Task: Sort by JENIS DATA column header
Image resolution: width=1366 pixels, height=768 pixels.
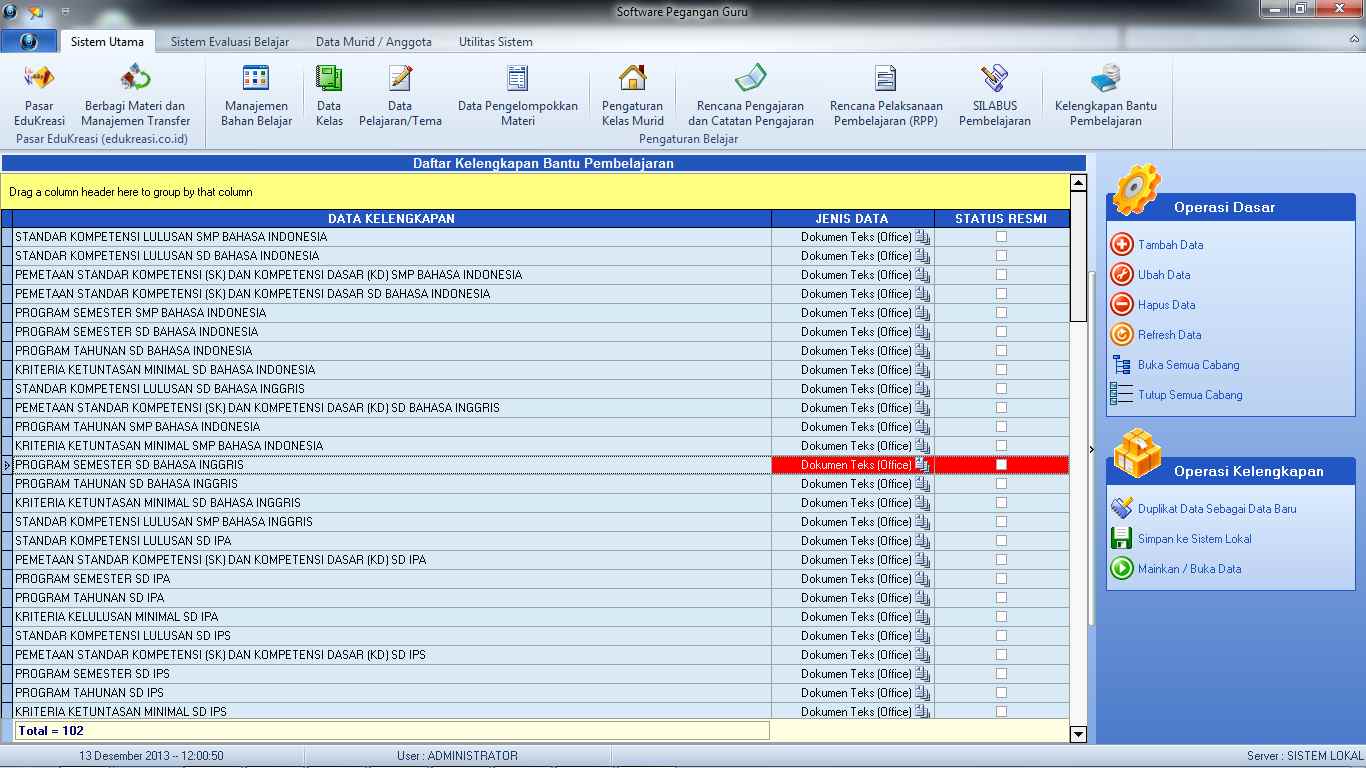Action: [853, 218]
